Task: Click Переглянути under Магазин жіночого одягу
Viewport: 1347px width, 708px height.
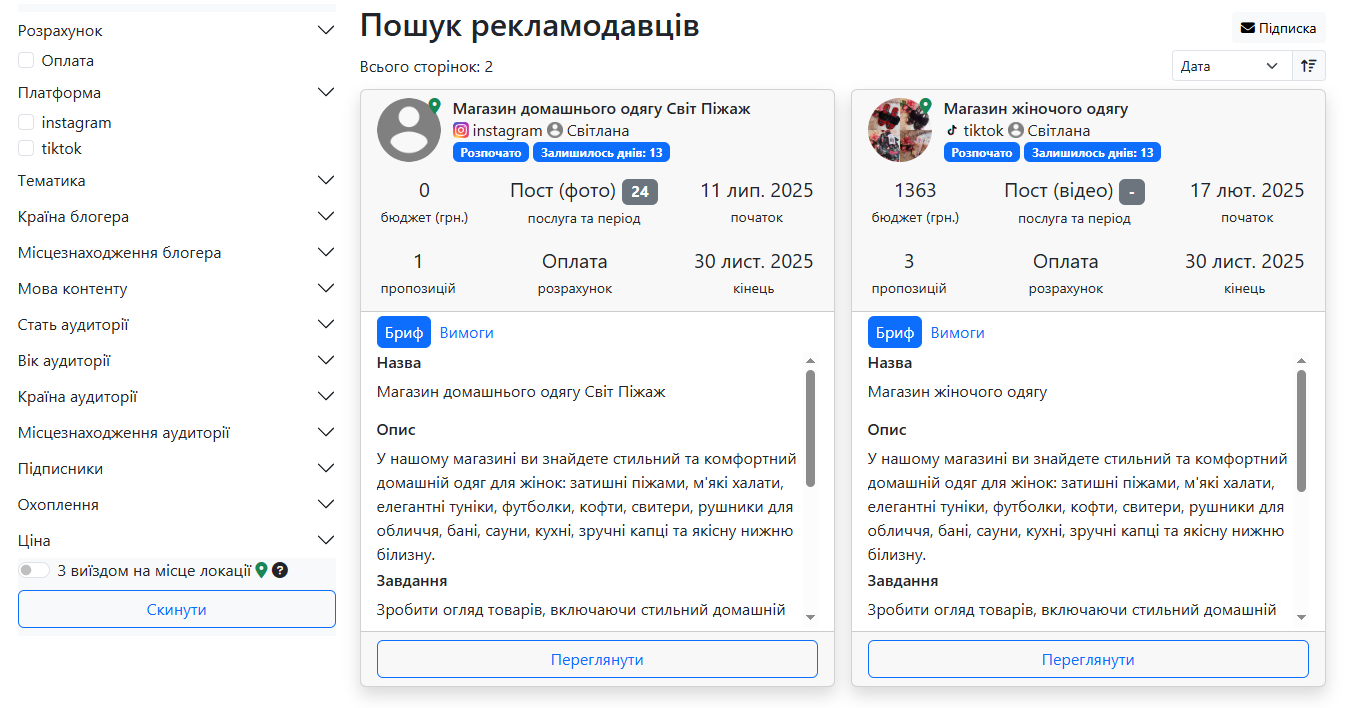Action: pyautogui.click(x=1088, y=660)
